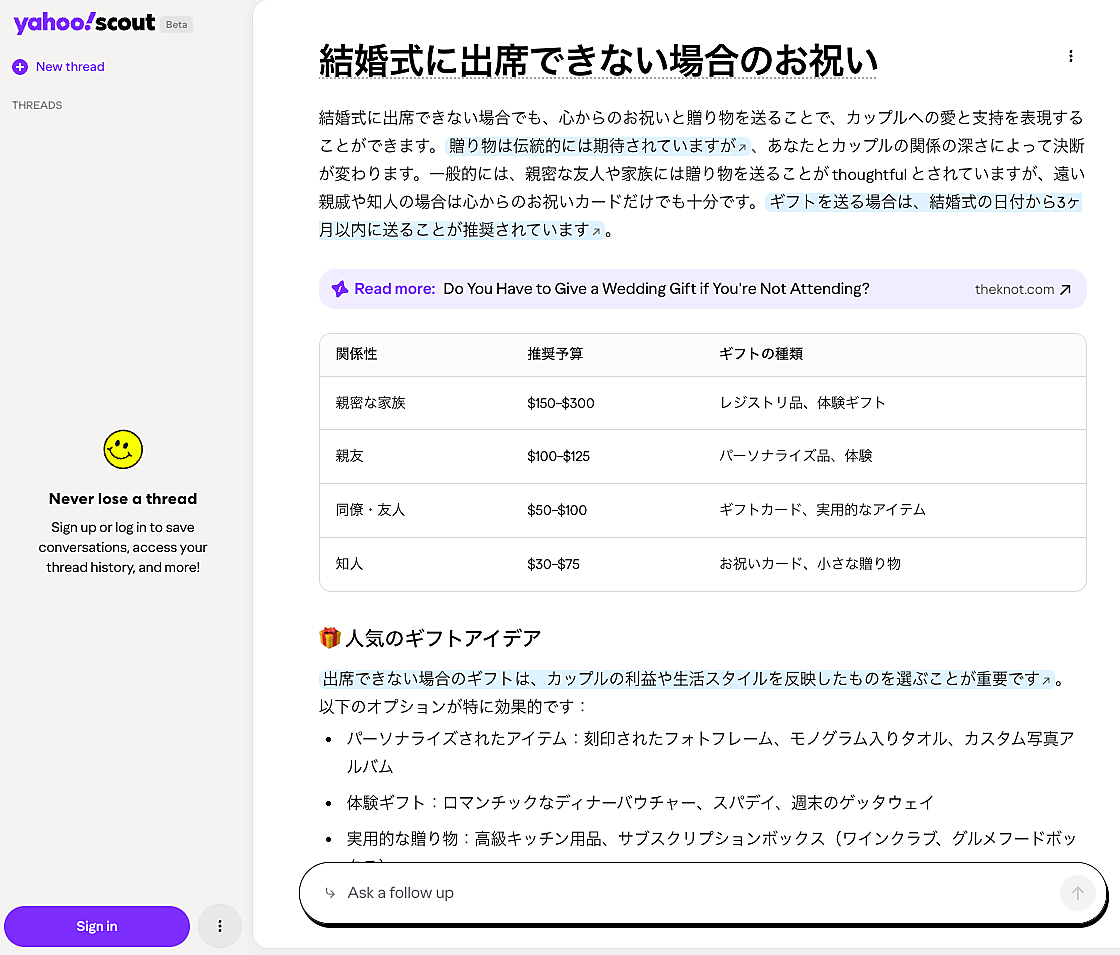This screenshot has height=955, width=1120.
Task: Click the Beta badge next to logo
Action: [176, 24]
